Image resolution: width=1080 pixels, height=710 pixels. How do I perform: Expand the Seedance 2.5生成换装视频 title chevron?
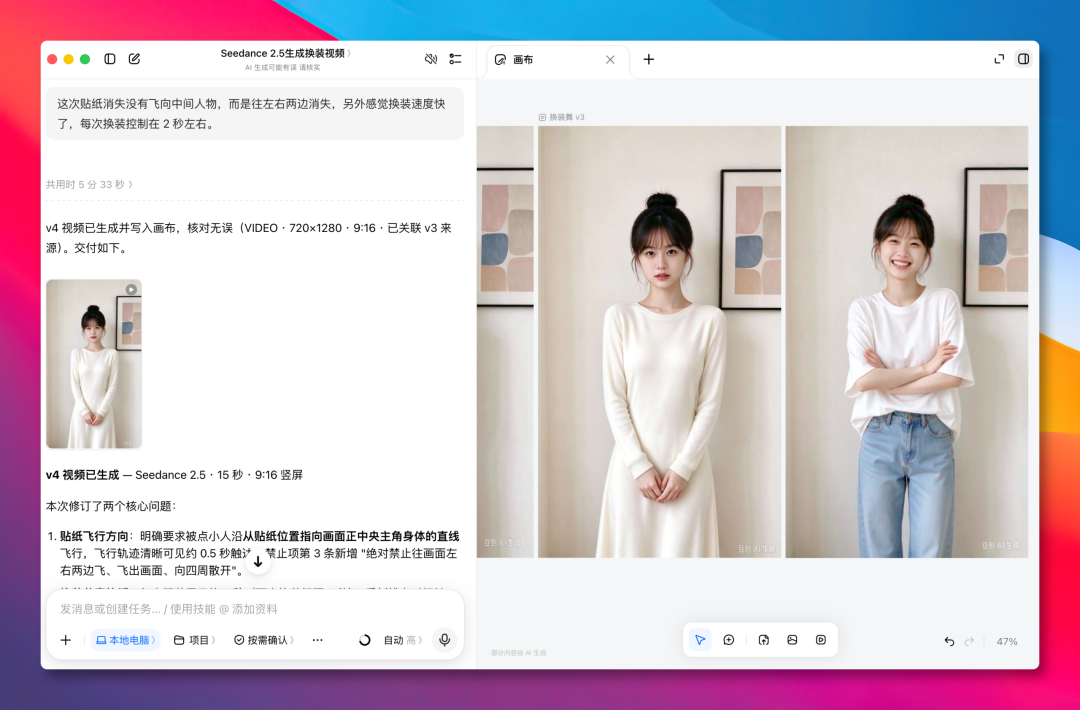pos(349,53)
